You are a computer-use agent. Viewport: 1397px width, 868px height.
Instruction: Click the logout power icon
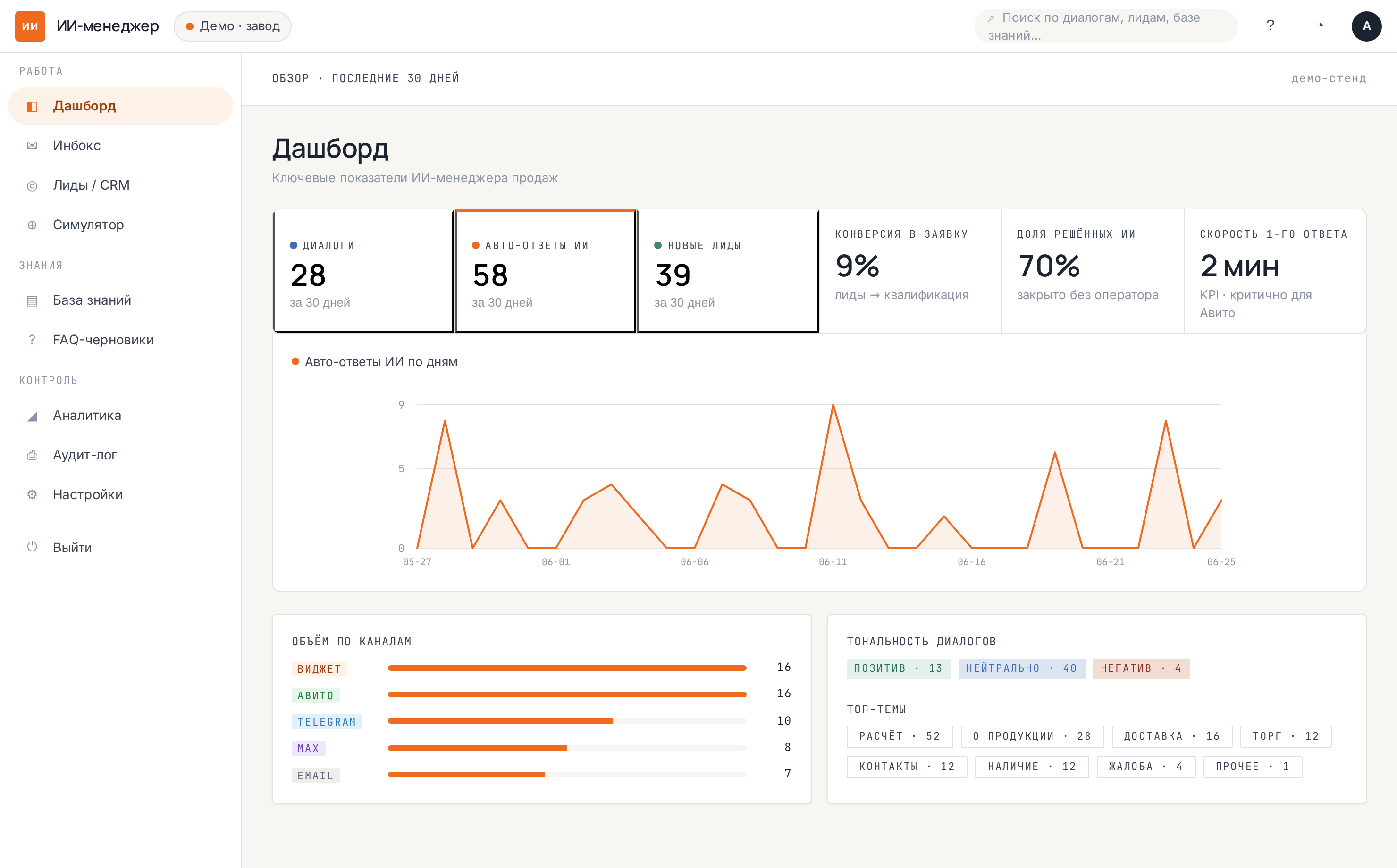pos(32,547)
